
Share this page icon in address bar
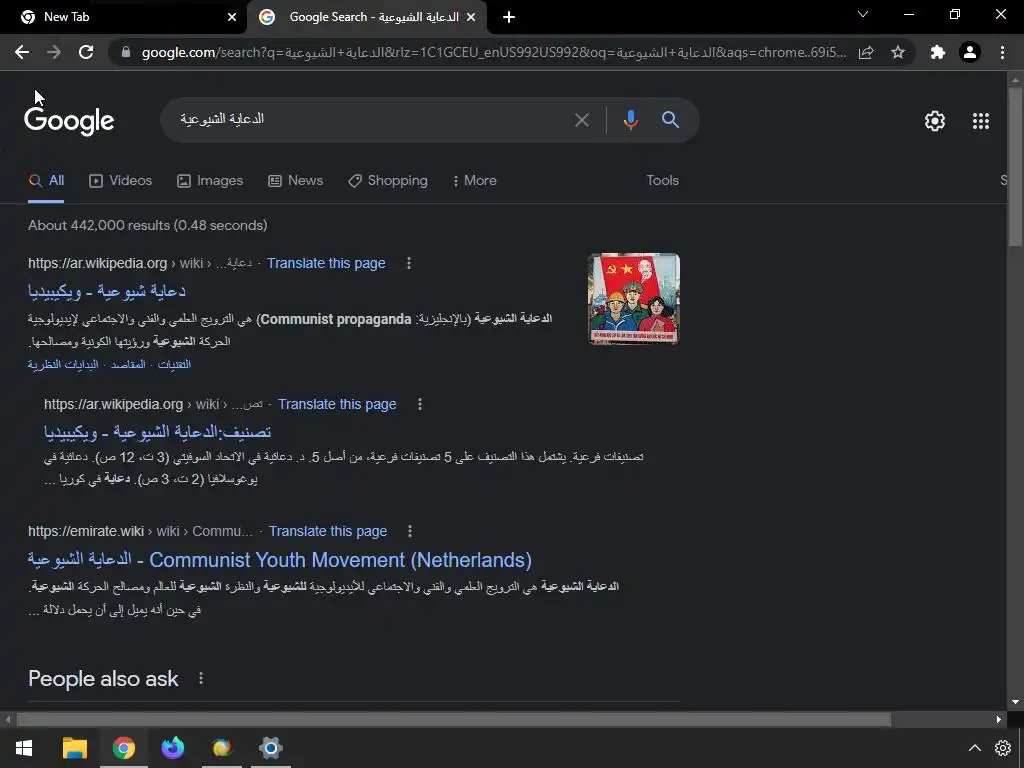pos(866,52)
